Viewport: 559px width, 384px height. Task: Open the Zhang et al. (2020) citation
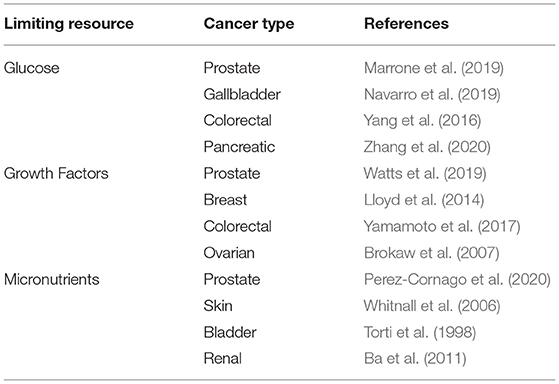tap(427, 147)
